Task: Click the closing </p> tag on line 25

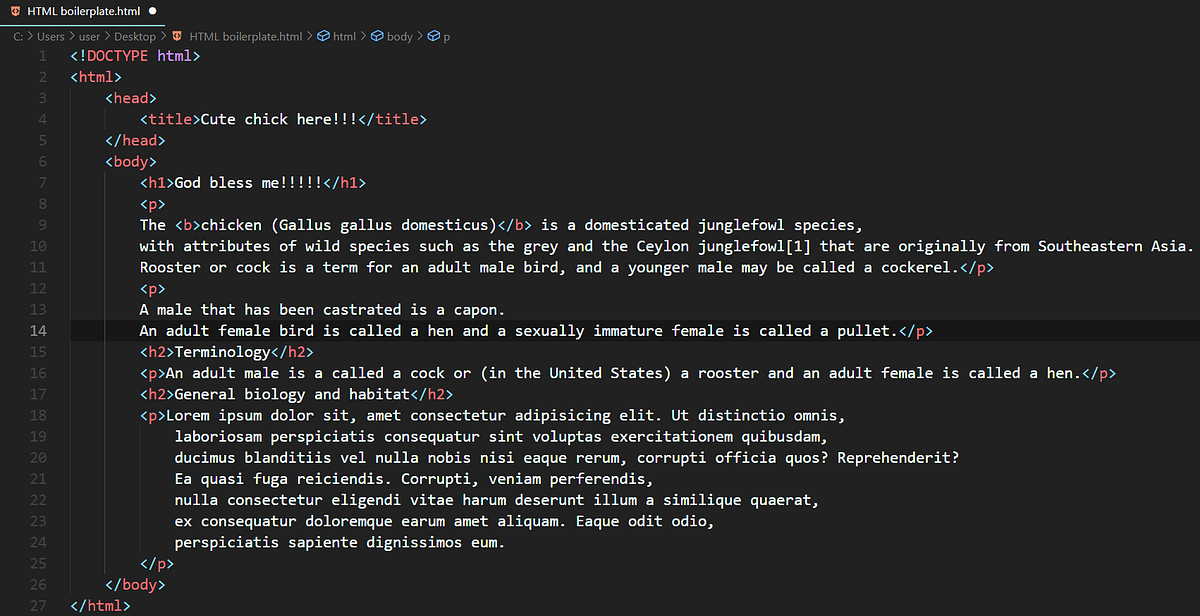Action: [157, 563]
